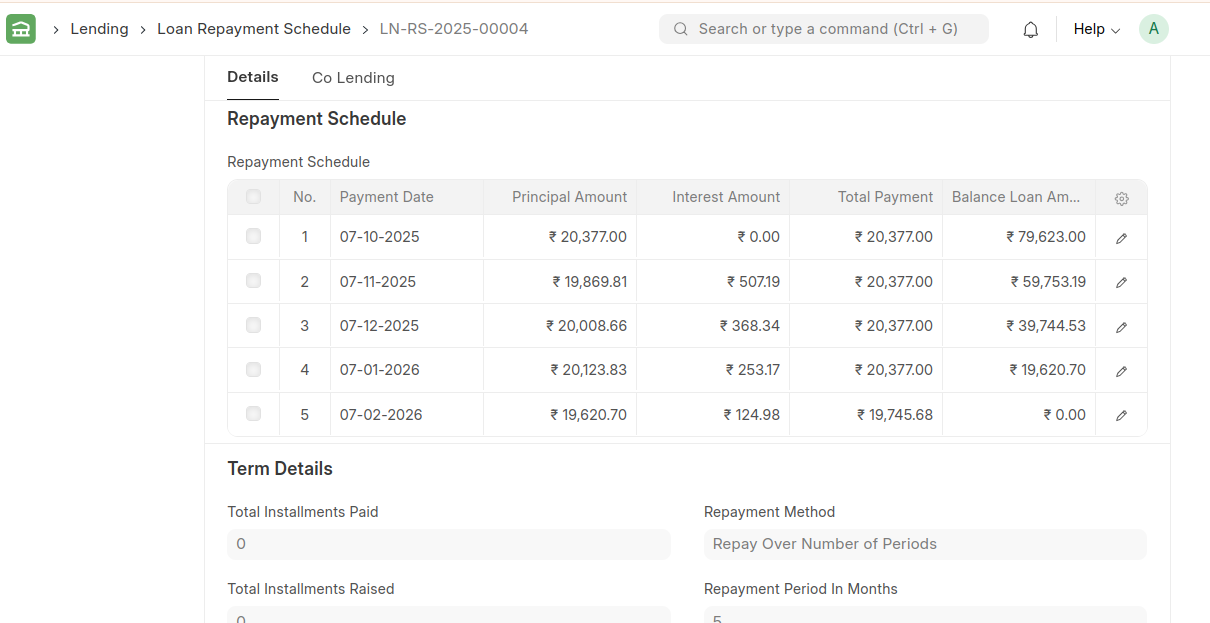Expand the Help dropdown menu
1210x623 pixels.
tap(1096, 29)
